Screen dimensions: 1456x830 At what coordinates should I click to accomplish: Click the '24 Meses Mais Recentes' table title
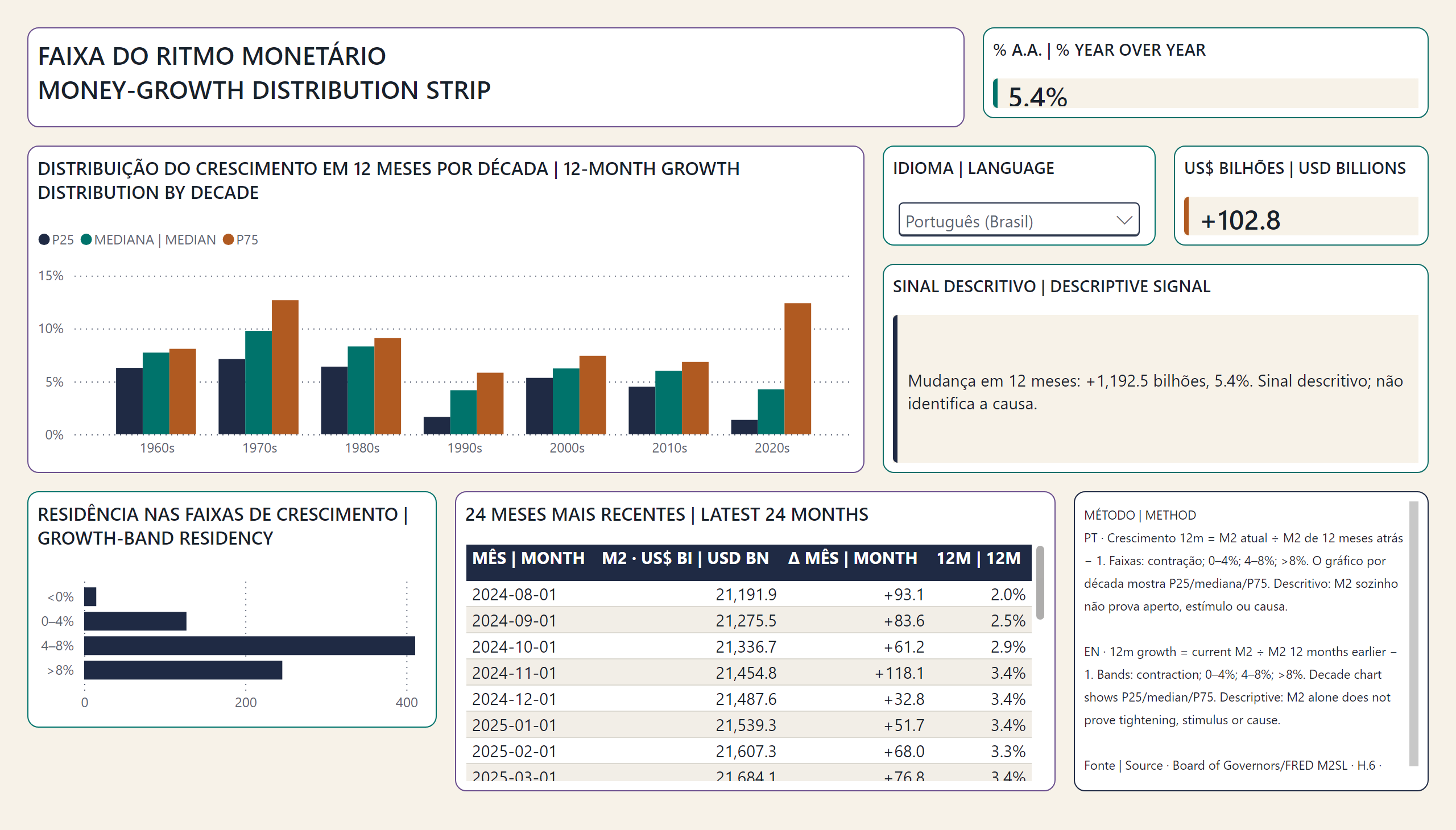pos(667,514)
